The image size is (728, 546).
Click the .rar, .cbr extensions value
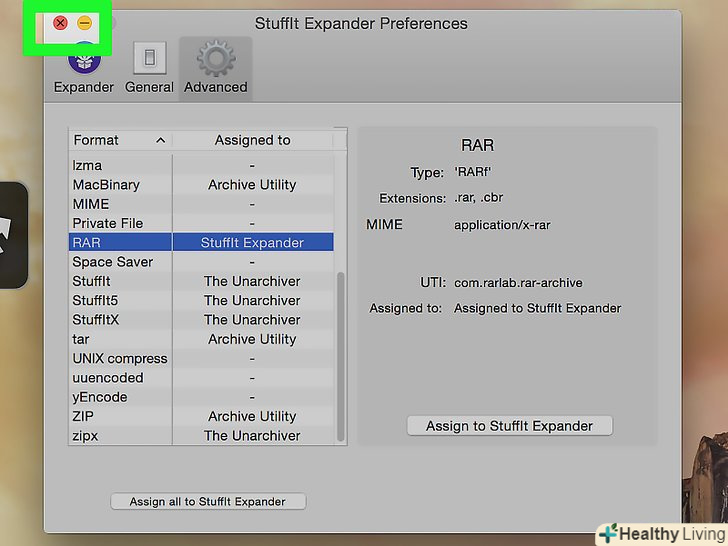(479, 198)
